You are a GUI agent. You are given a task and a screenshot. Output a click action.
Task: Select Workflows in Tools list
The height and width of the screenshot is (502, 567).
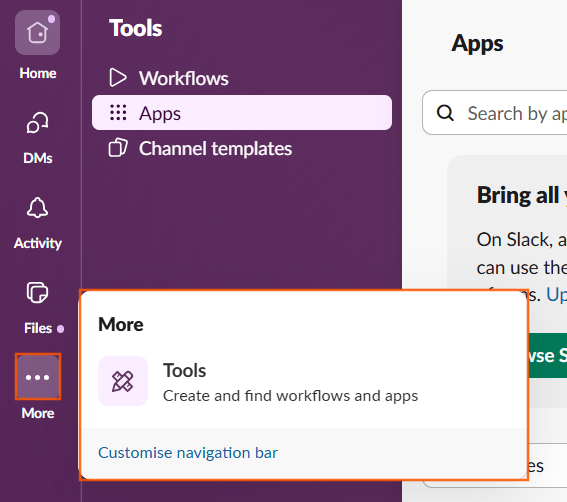tap(242, 78)
